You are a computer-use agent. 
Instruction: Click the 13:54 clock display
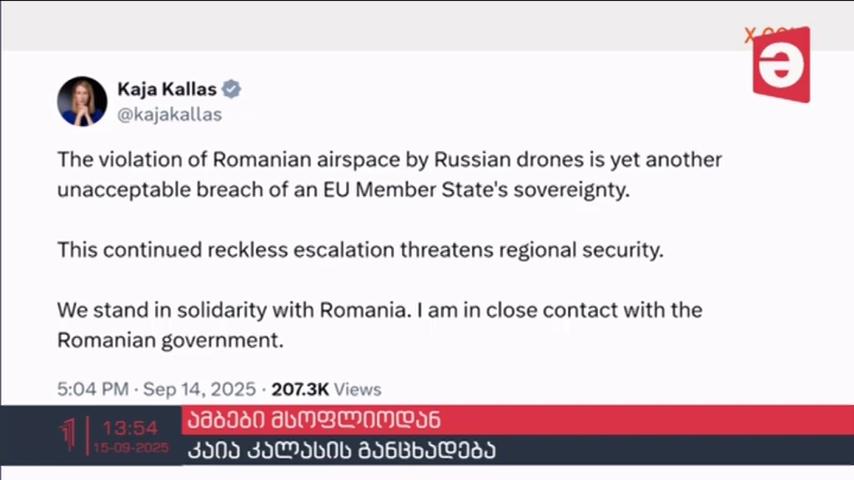[130, 428]
